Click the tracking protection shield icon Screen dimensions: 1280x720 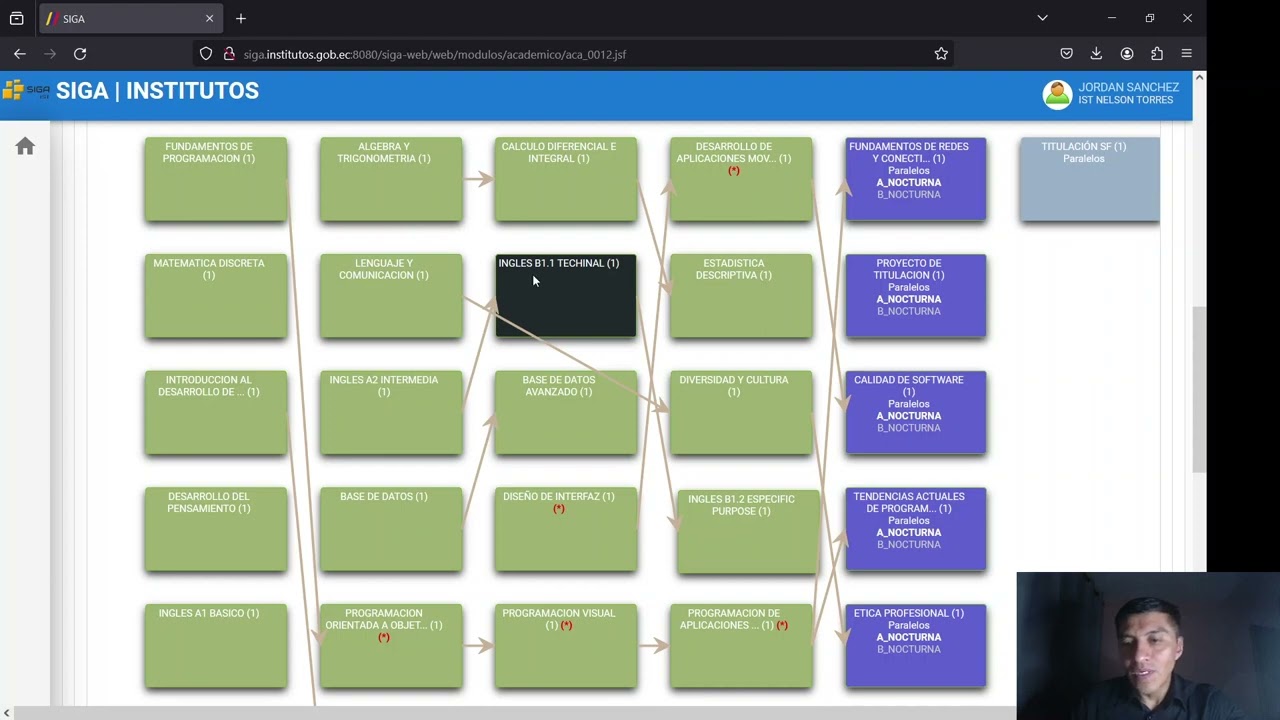click(206, 54)
